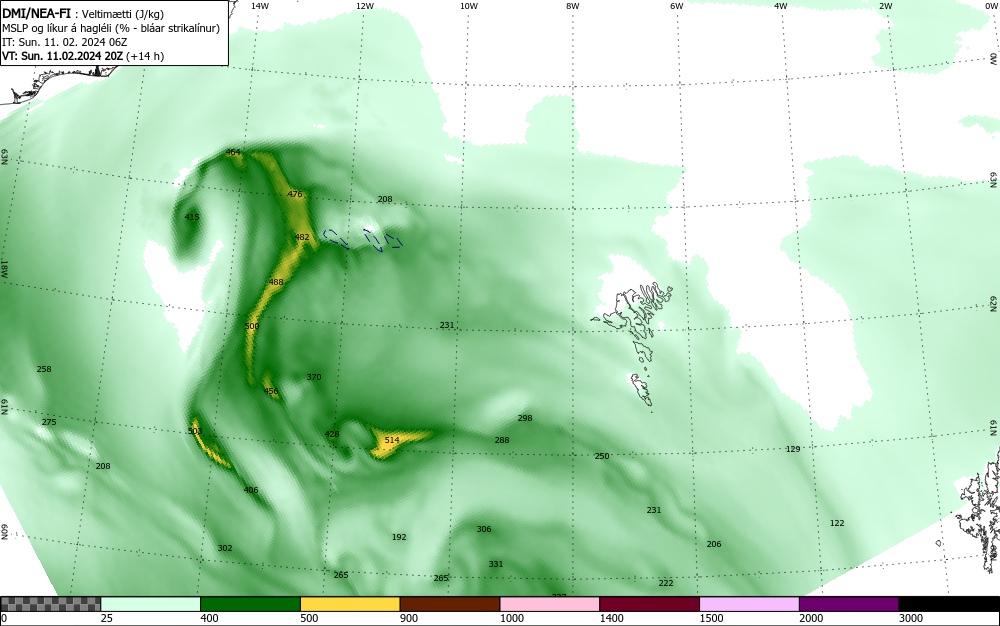Click the 14W longitude label
Viewport: 1000px width, 626px height.
260,6
